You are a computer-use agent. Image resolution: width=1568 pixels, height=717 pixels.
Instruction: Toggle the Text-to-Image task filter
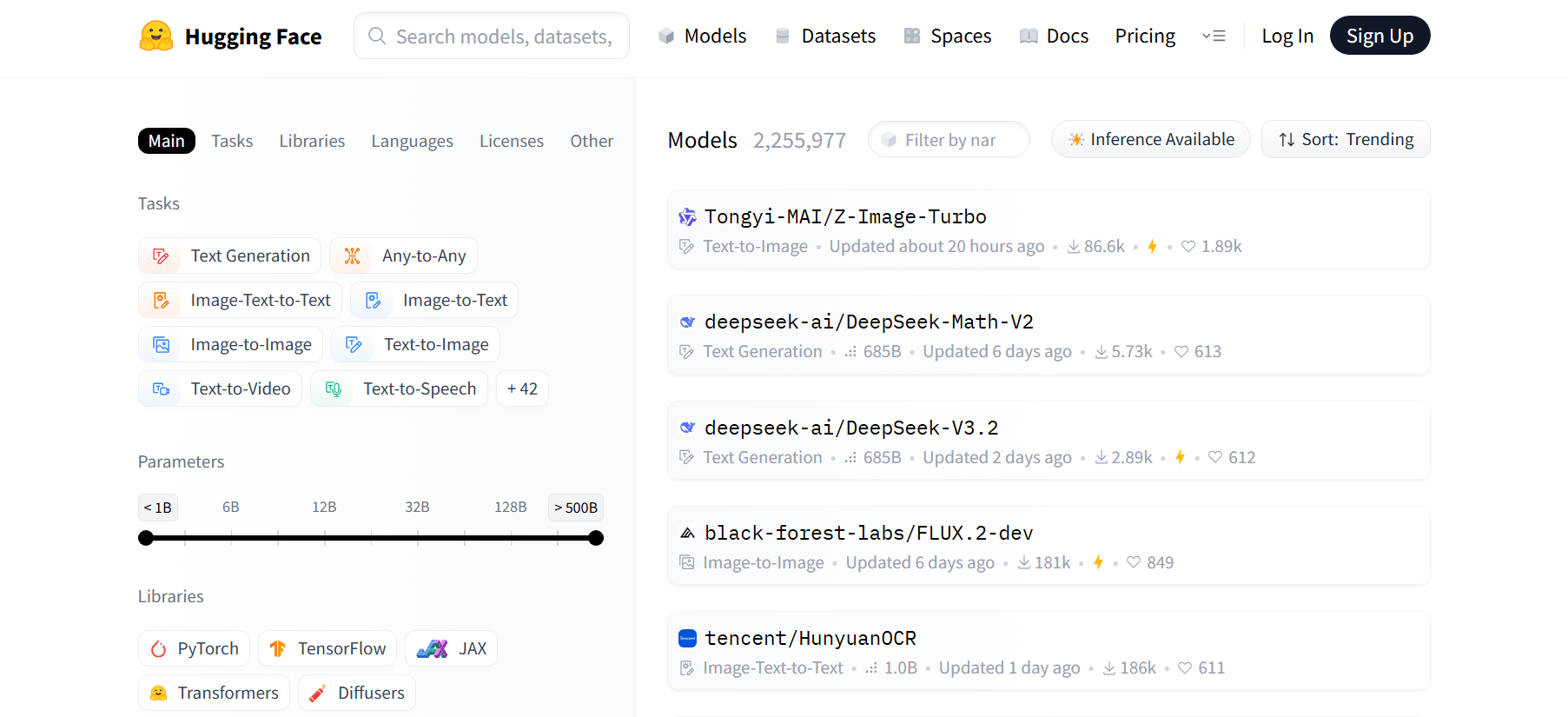pos(416,344)
